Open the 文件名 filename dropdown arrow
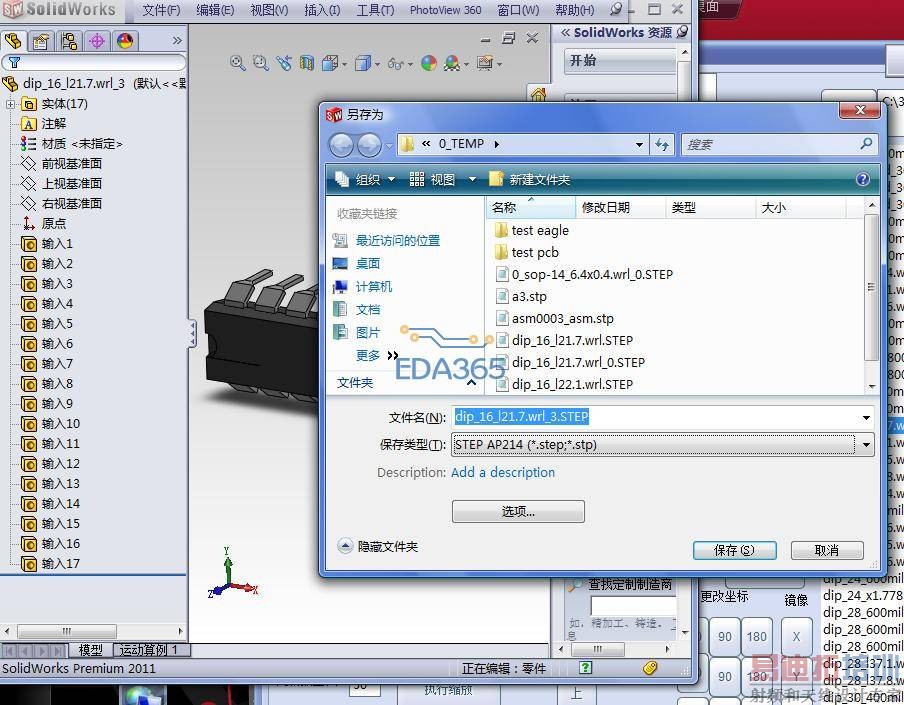Viewport: 904px width, 705px height. (866, 417)
